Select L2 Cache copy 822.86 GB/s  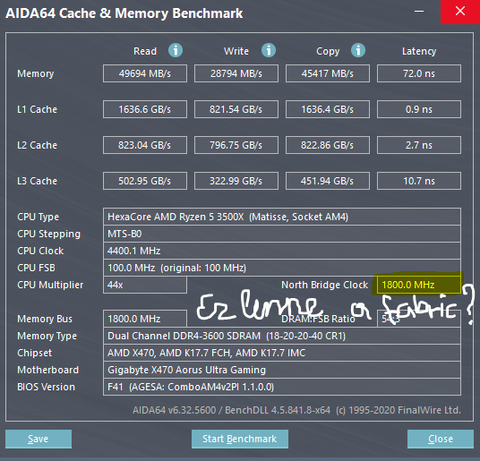tap(328, 145)
